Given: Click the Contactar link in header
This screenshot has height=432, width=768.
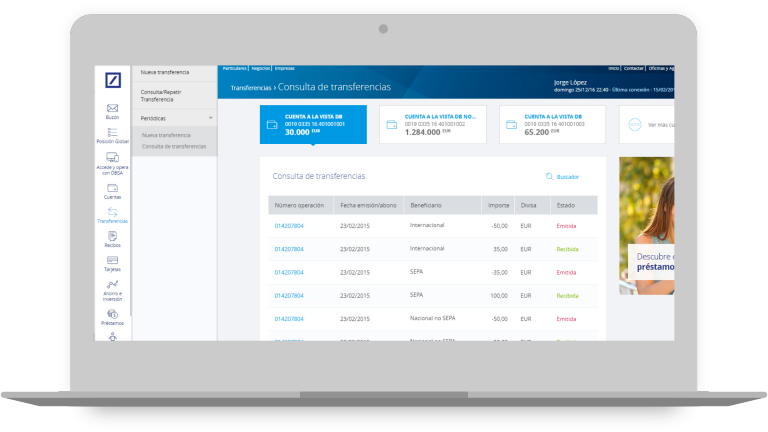Looking at the screenshot, I should (x=634, y=68).
